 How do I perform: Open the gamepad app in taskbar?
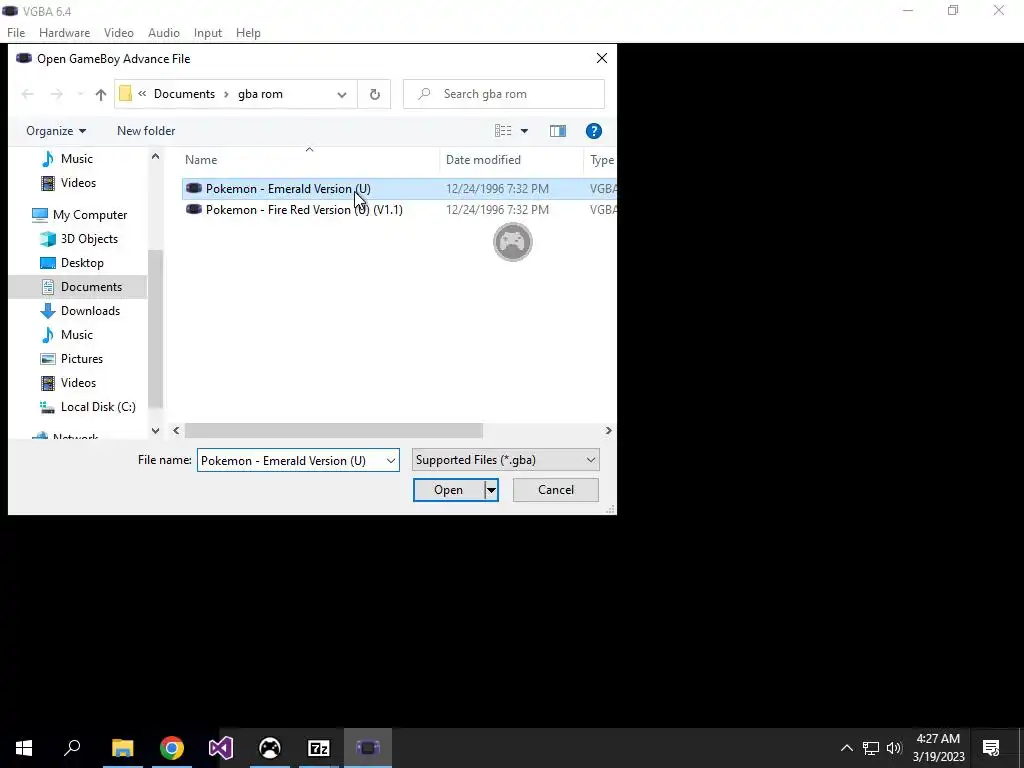(x=270, y=748)
